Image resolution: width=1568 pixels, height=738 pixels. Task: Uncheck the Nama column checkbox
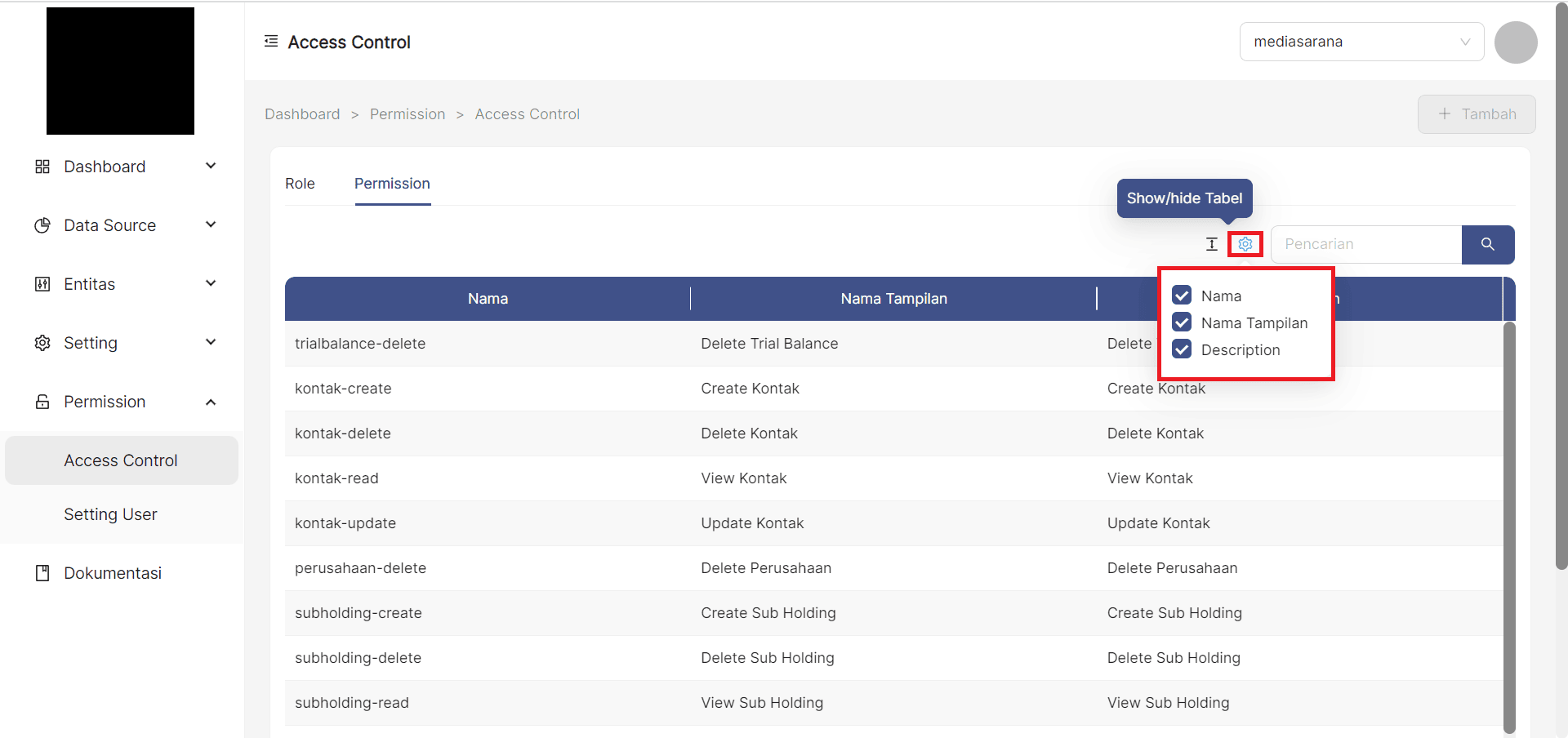1182,296
